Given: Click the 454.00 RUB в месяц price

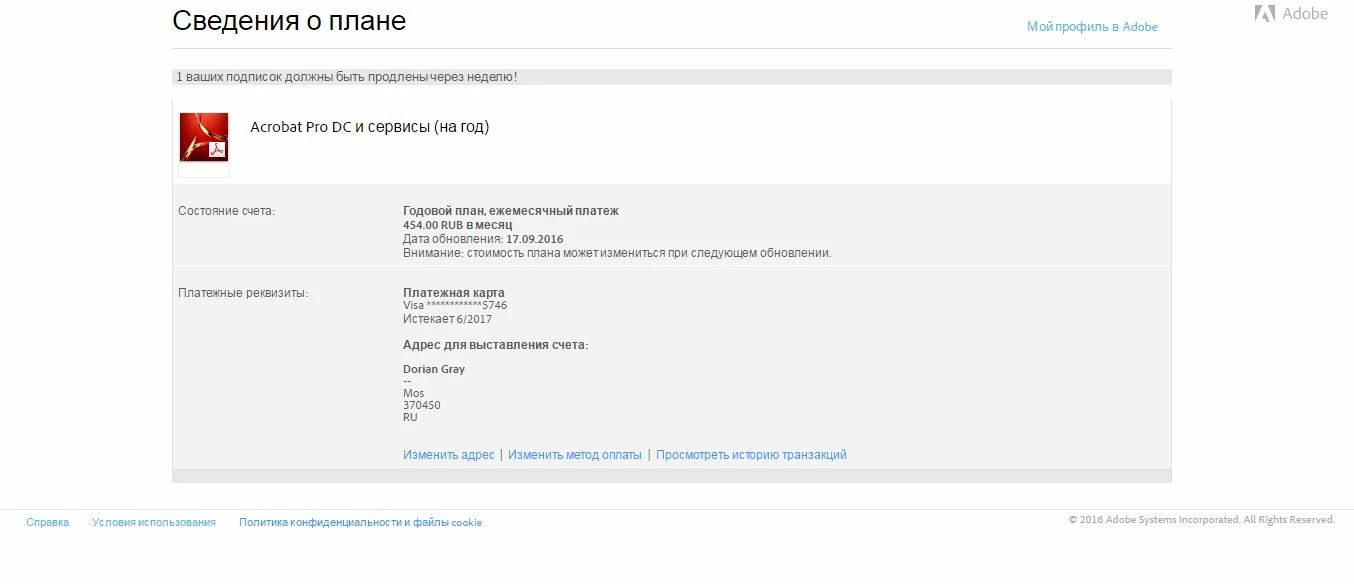Looking at the screenshot, I should (x=458, y=225).
